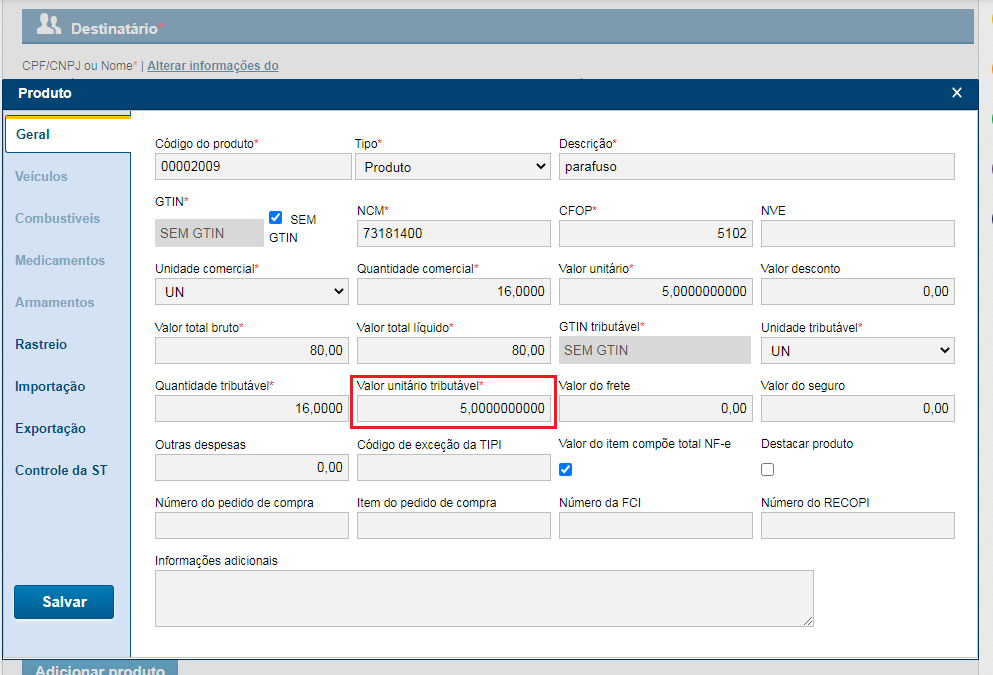The height and width of the screenshot is (675, 993).
Task: Expand the Unidade comercial dropdown
Action: (x=251, y=292)
